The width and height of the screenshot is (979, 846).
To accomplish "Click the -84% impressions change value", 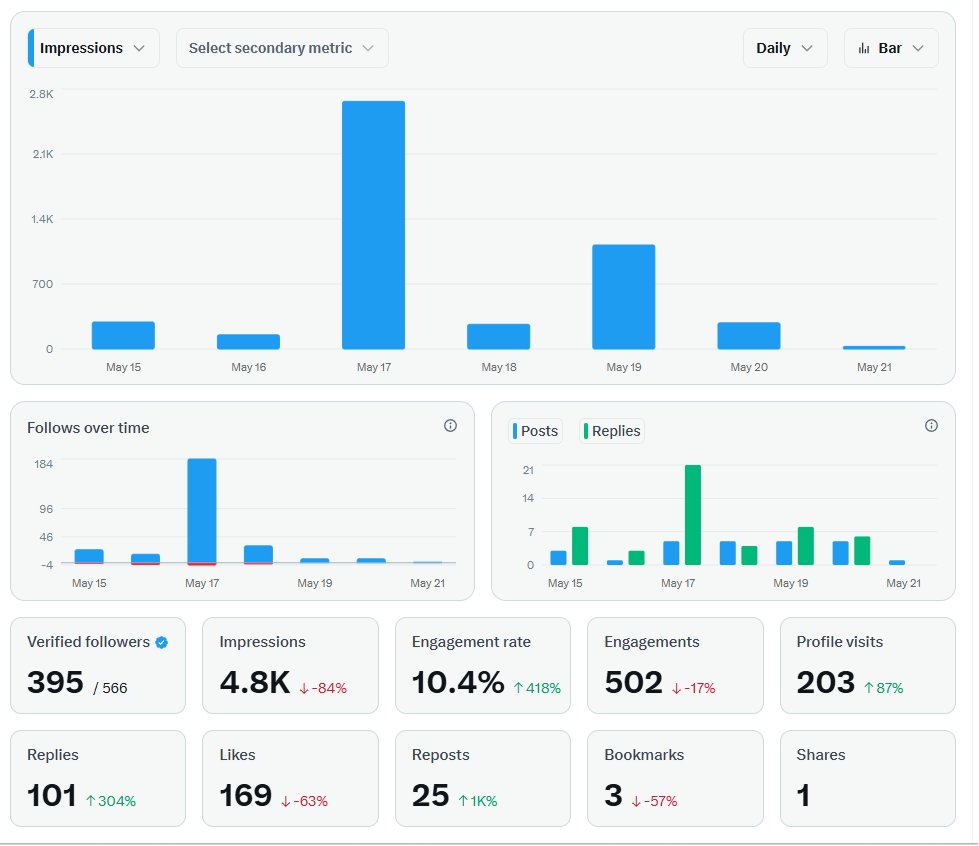I will pos(323,688).
